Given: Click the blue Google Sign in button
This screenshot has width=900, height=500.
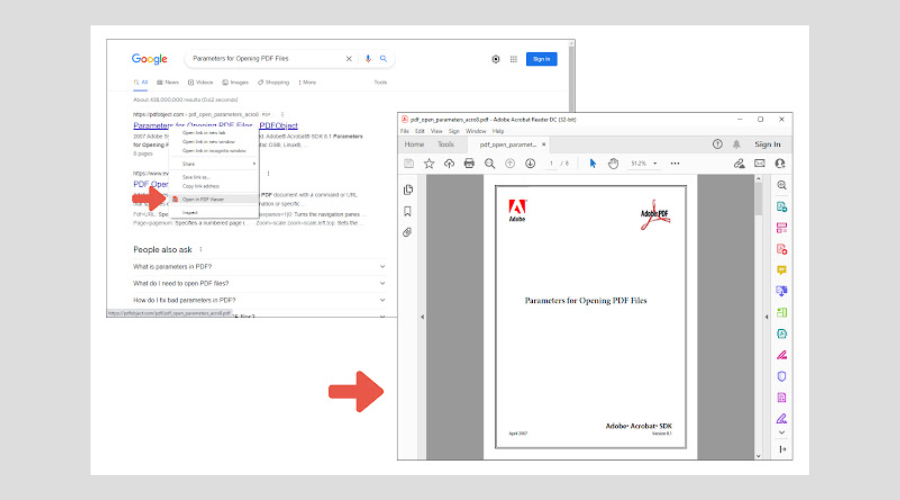Looking at the screenshot, I should [x=541, y=59].
